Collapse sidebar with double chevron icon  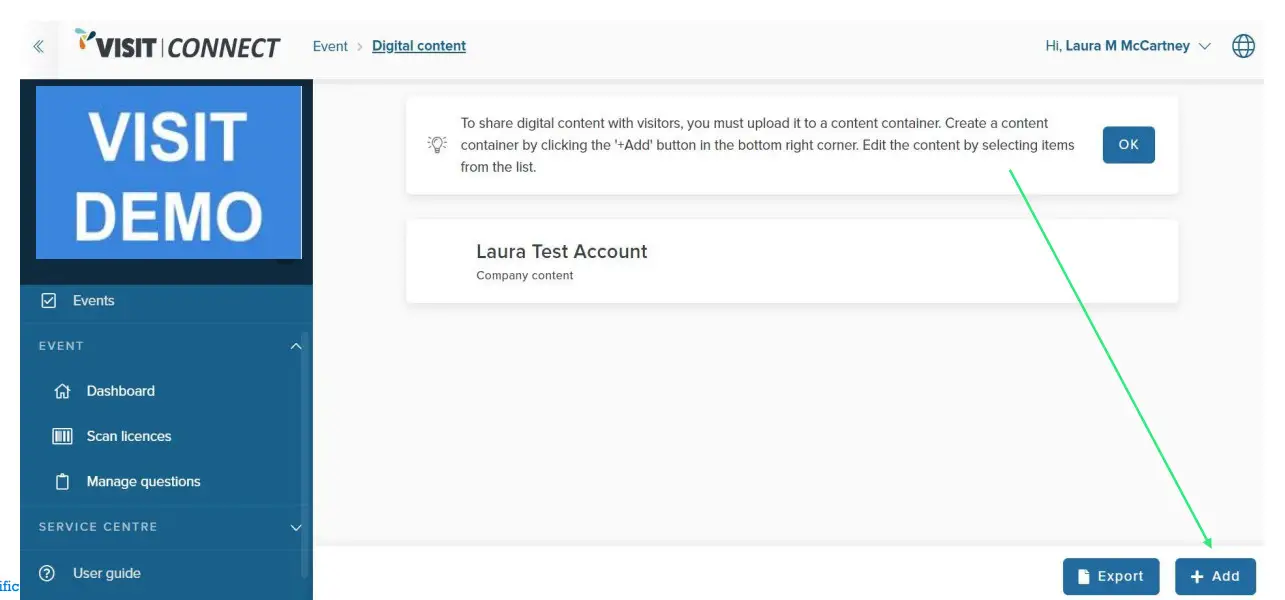(x=38, y=46)
